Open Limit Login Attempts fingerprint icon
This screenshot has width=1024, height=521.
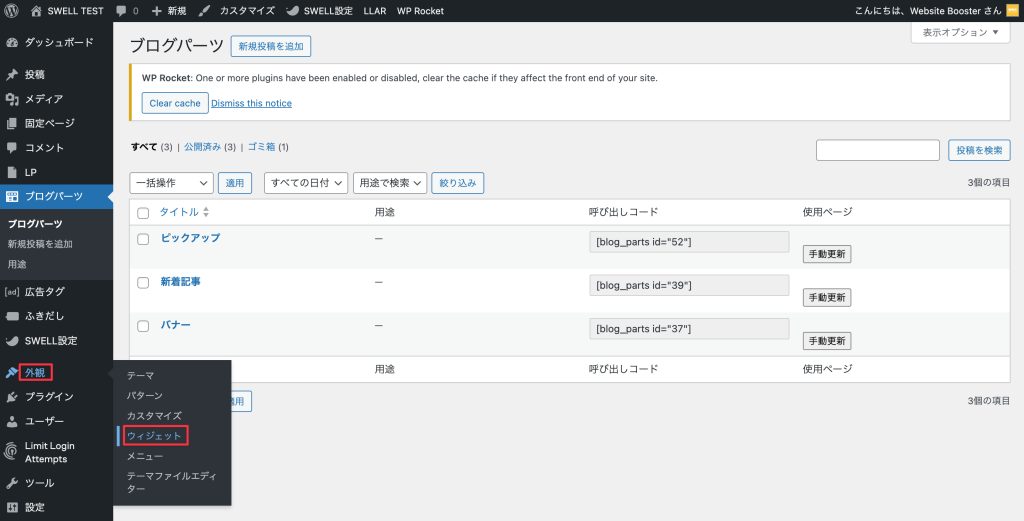(x=12, y=452)
